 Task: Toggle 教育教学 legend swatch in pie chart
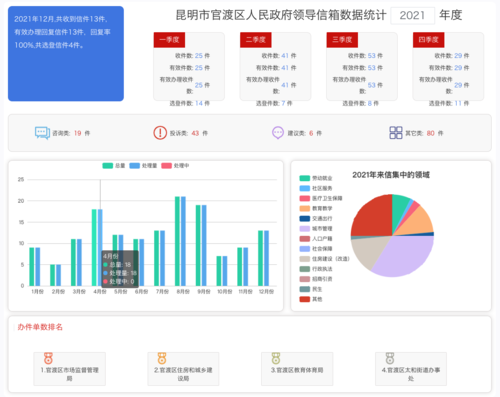305,209
